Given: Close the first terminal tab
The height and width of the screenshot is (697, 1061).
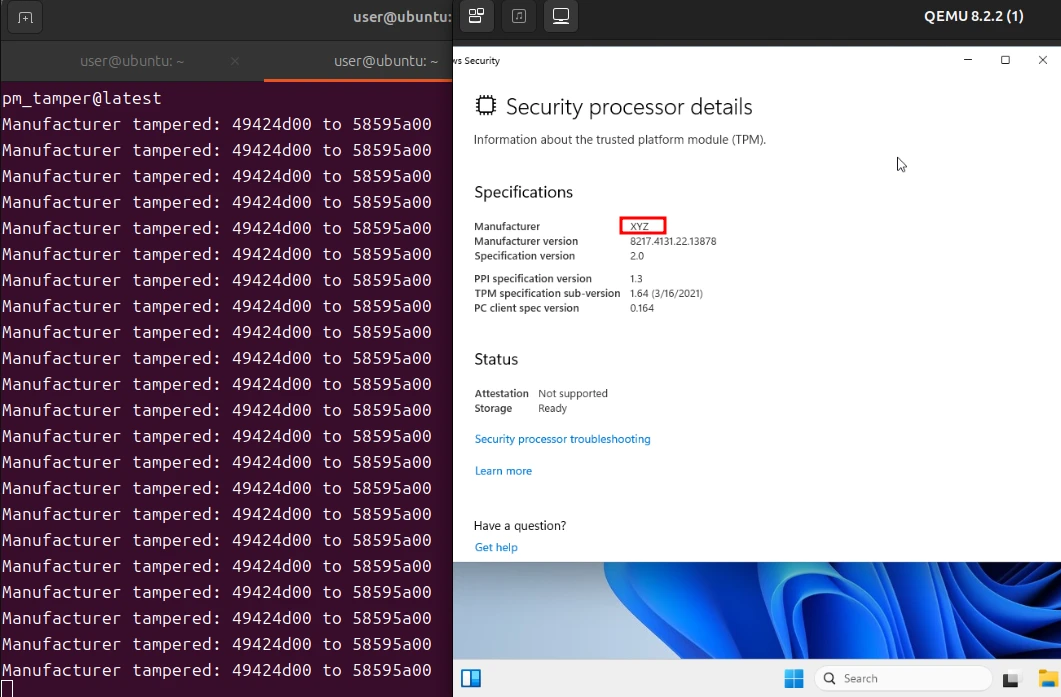Looking at the screenshot, I should click(x=235, y=61).
